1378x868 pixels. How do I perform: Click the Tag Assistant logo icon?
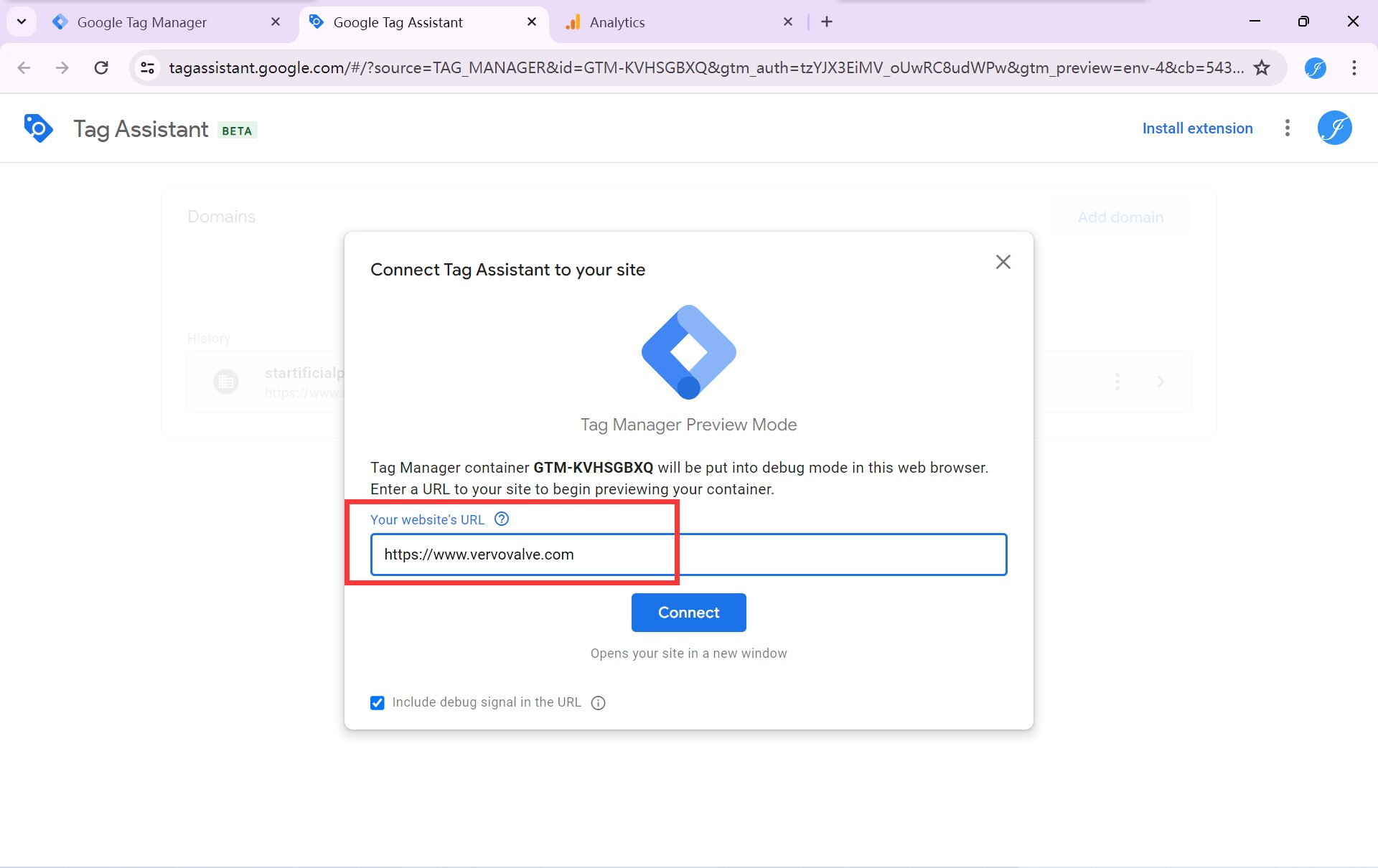tap(38, 128)
